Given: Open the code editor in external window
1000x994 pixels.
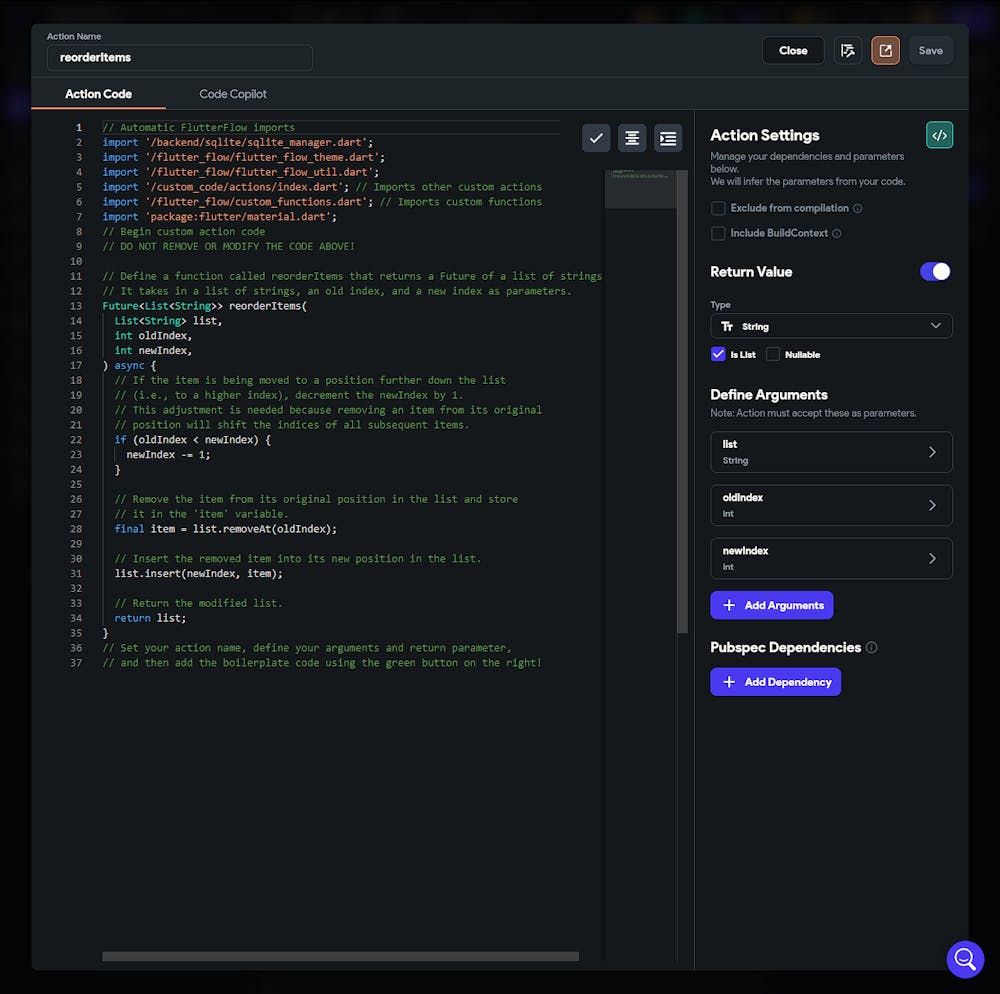Looking at the screenshot, I should pos(885,51).
